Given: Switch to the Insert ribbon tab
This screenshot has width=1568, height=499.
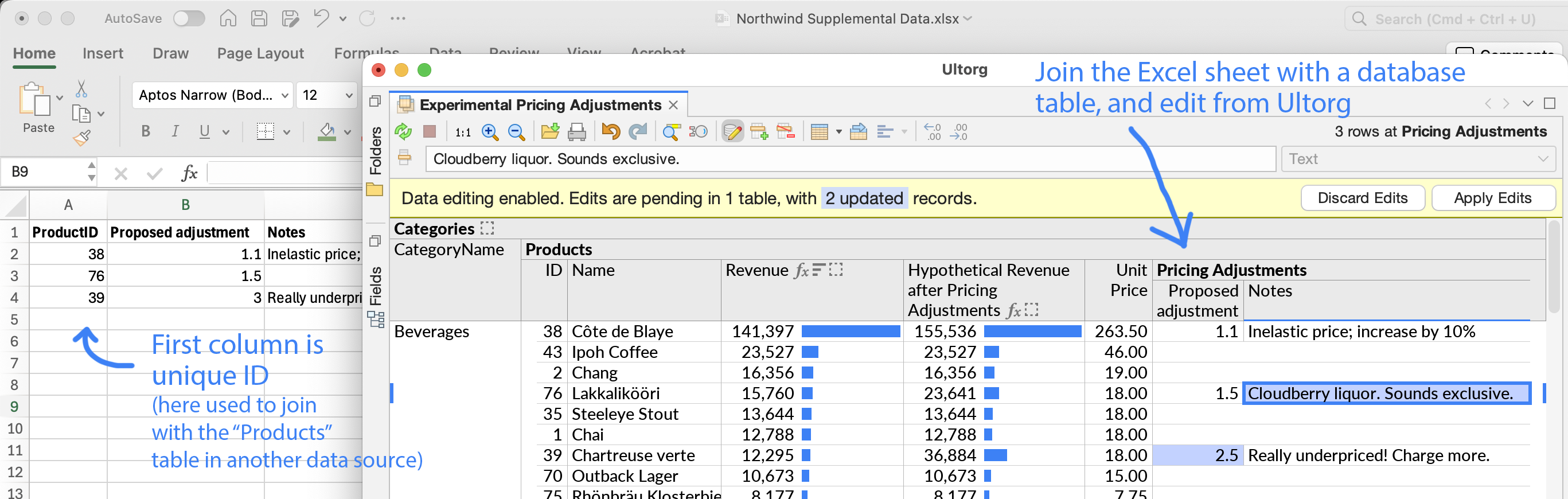Looking at the screenshot, I should [103, 53].
